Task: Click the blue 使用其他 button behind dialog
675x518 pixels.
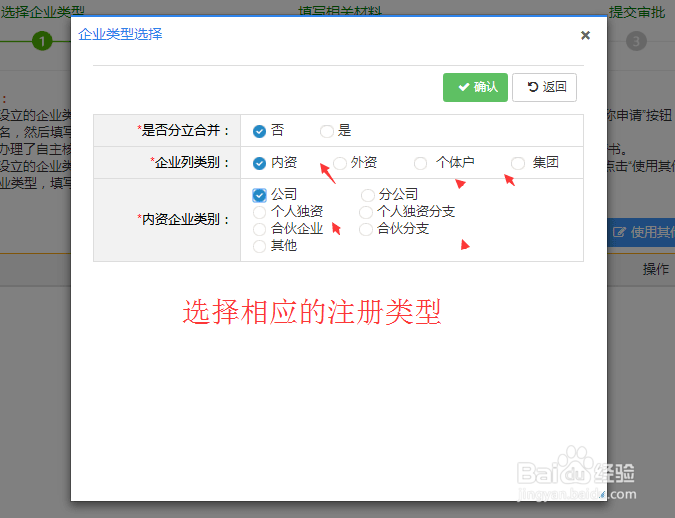Action: coord(641,233)
